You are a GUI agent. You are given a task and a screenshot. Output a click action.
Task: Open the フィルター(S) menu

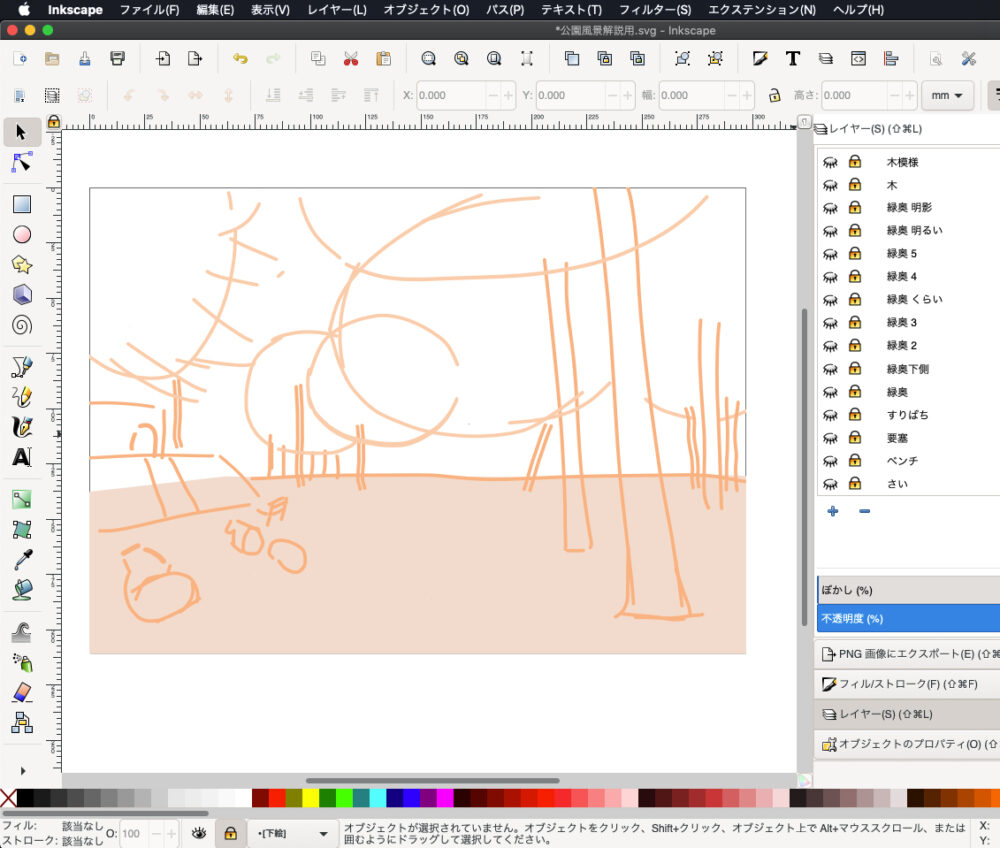[655, 10]
